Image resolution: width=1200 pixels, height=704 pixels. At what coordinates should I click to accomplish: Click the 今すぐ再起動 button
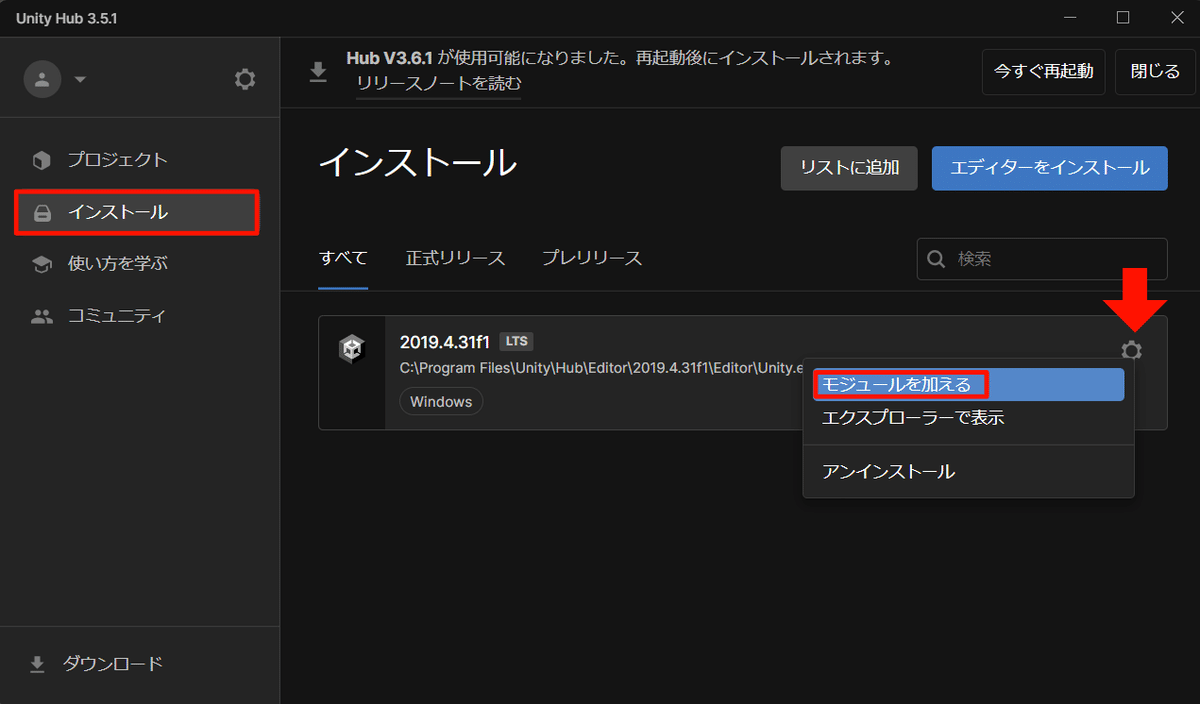tap(1043, 72)
